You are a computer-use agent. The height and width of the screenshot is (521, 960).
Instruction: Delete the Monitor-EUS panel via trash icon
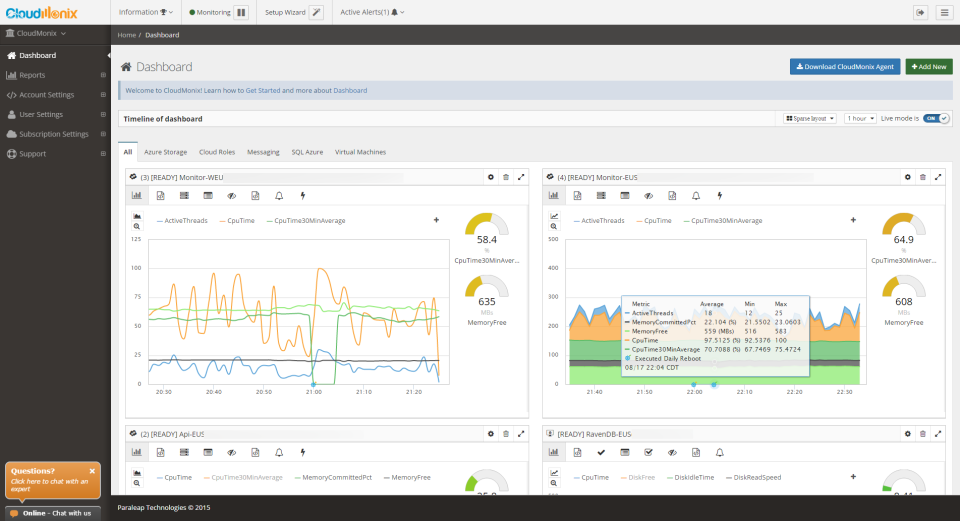tap(922, 176)
